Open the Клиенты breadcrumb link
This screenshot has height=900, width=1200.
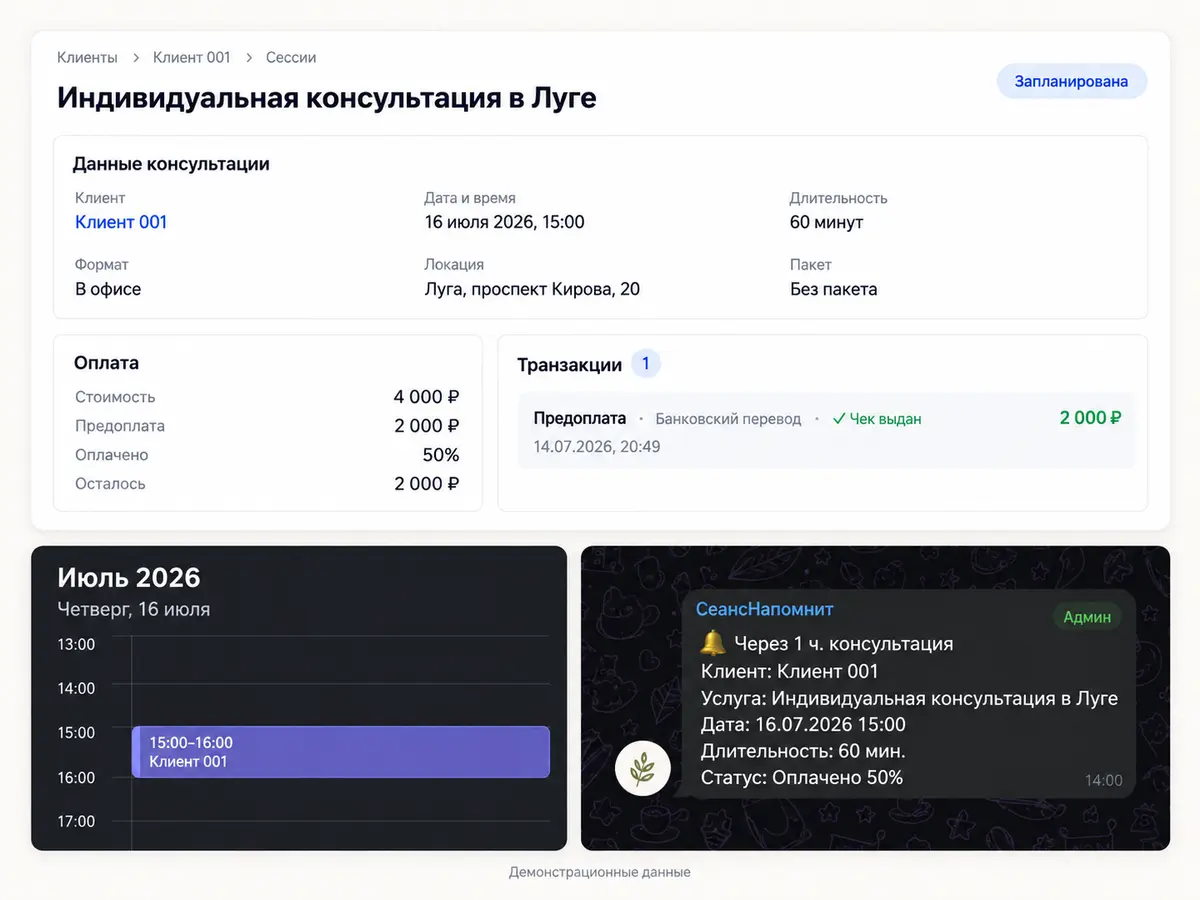(87, 57)
